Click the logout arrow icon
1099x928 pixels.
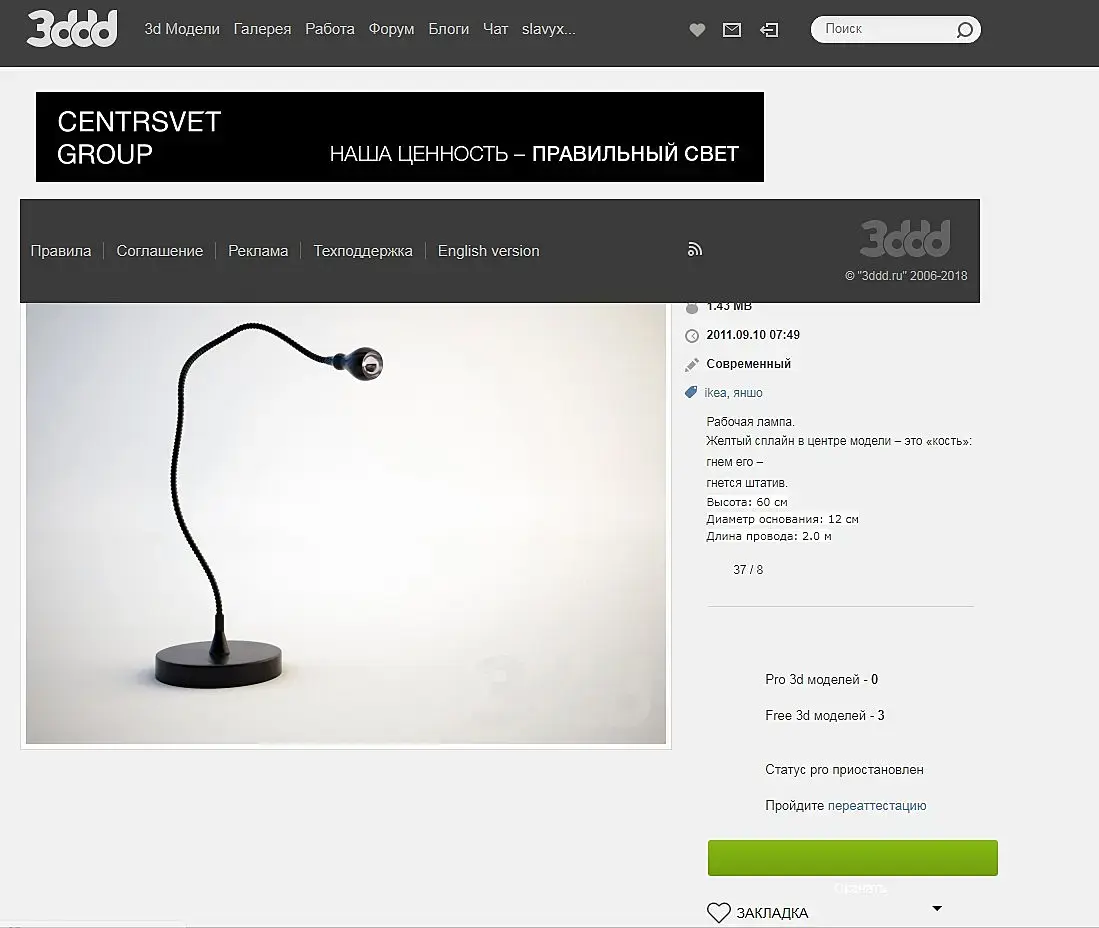[769, 30]
